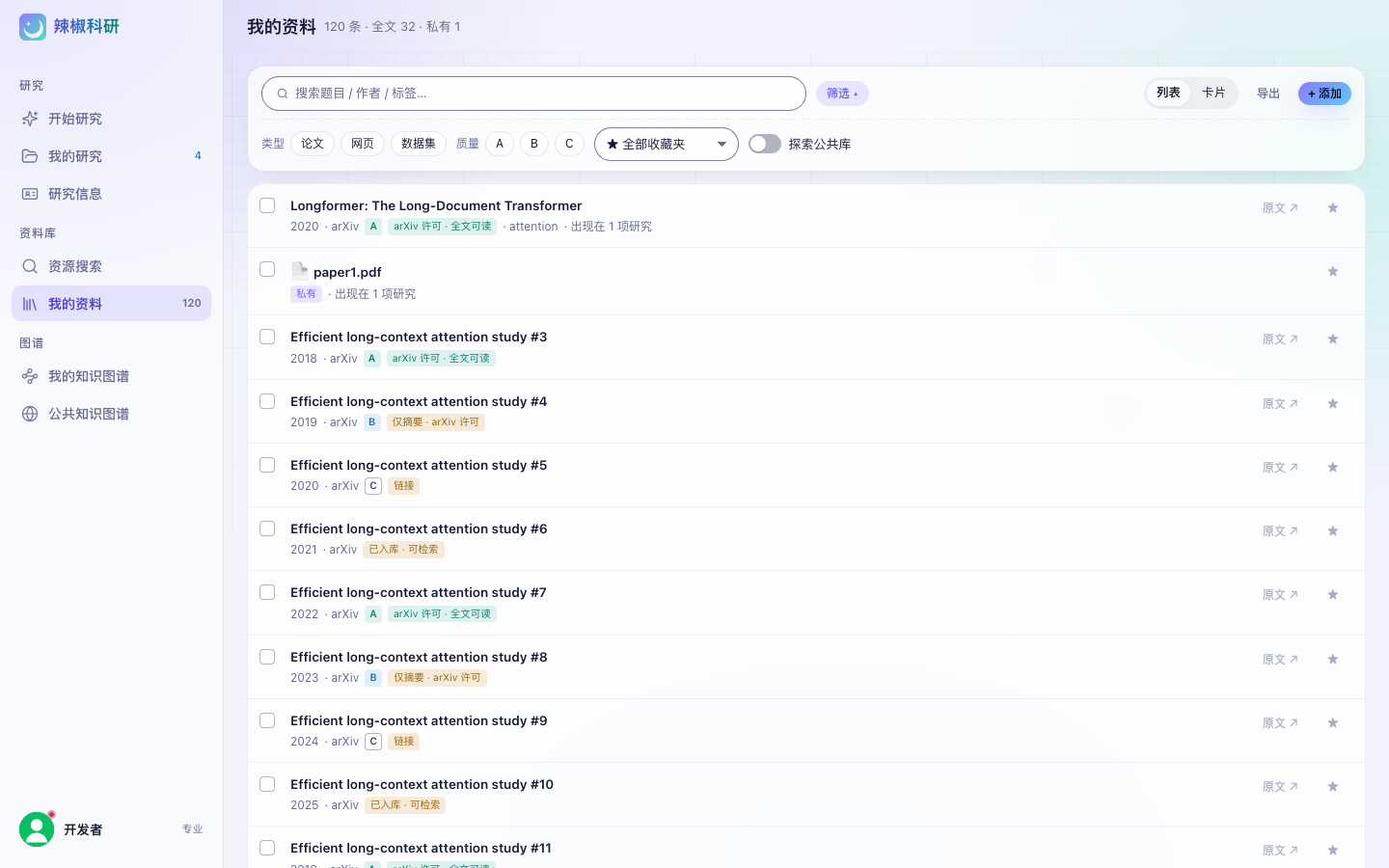Filter by quality B
This screenshot has width=1389, height=868.
pyautogui.click(x=534, y=144)
